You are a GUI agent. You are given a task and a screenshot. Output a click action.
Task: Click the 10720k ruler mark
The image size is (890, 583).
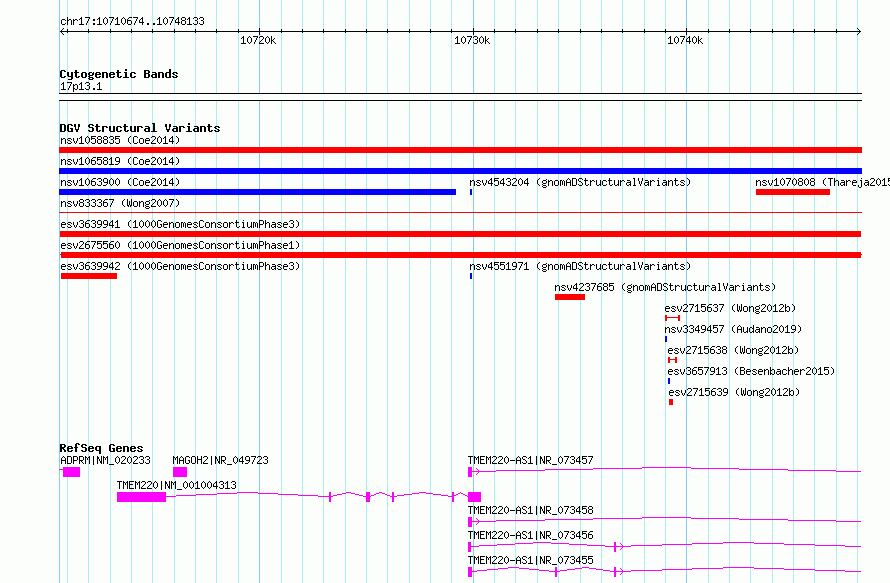pos(258,40)
